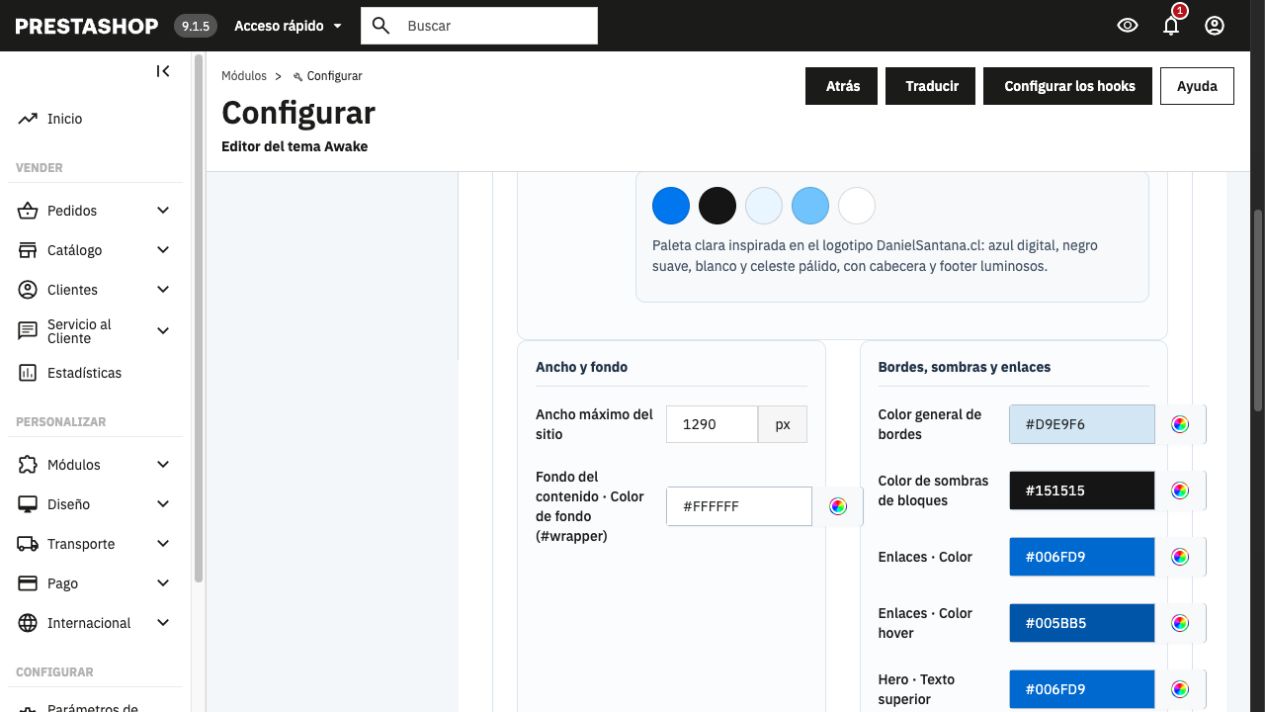Image resolution: width=1265 pixels, height=712 pixels.
Task: Expand the Internacional menu chevron
Action: pos(163,623)
